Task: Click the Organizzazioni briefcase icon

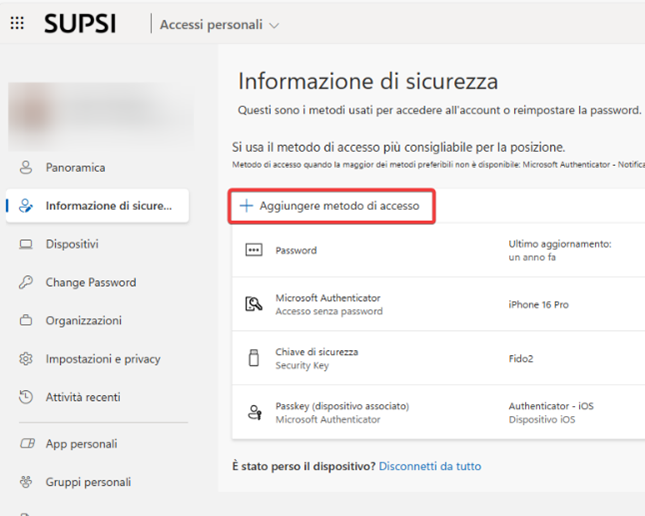Action: coord(26,321)
